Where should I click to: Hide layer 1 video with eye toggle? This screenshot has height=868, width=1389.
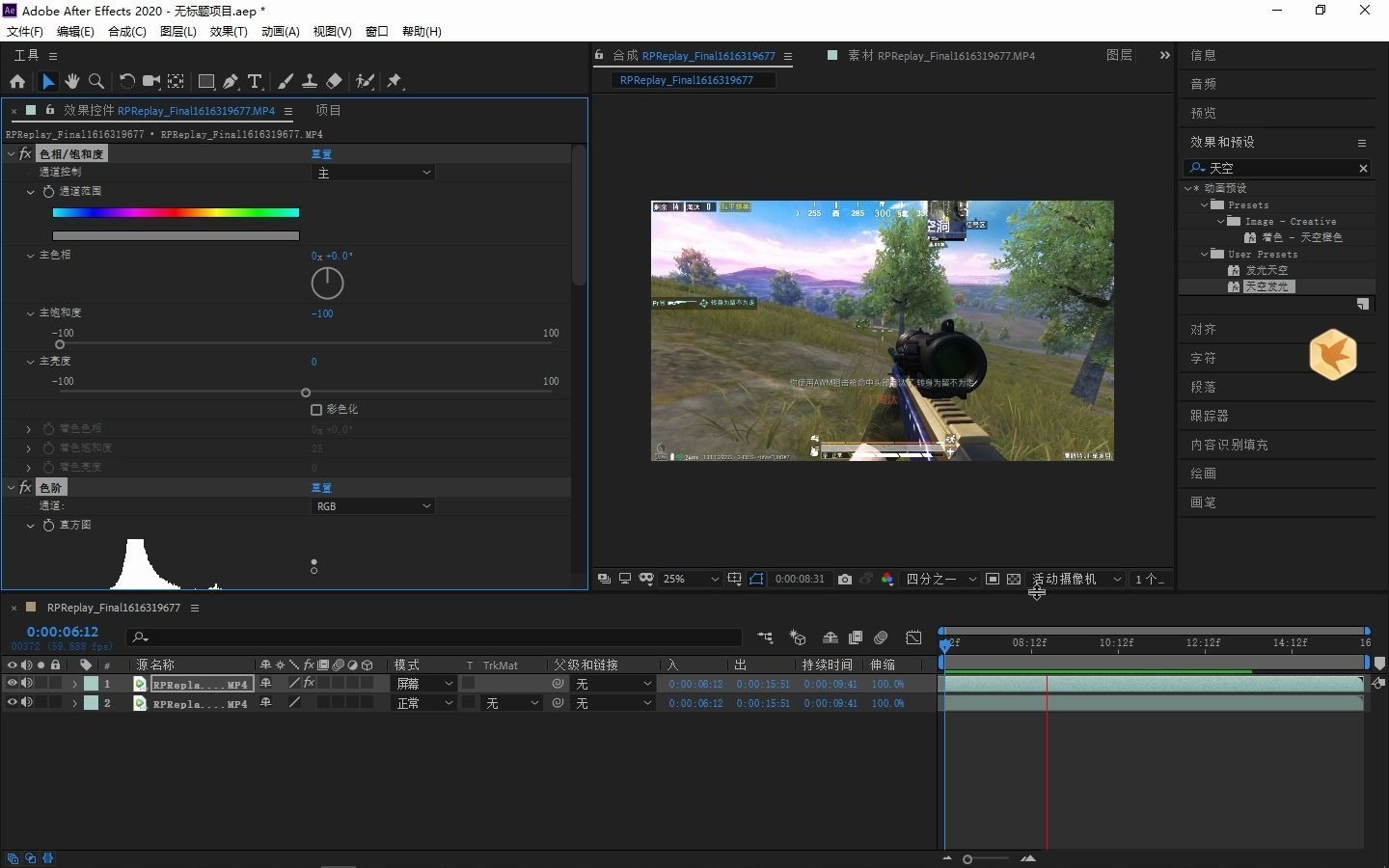coord(13,684)
